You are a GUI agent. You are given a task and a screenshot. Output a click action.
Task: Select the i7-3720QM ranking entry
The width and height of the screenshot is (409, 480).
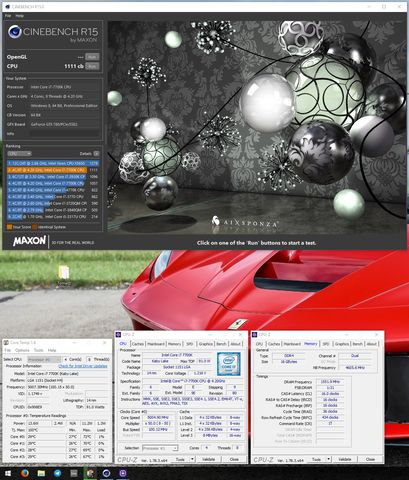coord(53,203)
